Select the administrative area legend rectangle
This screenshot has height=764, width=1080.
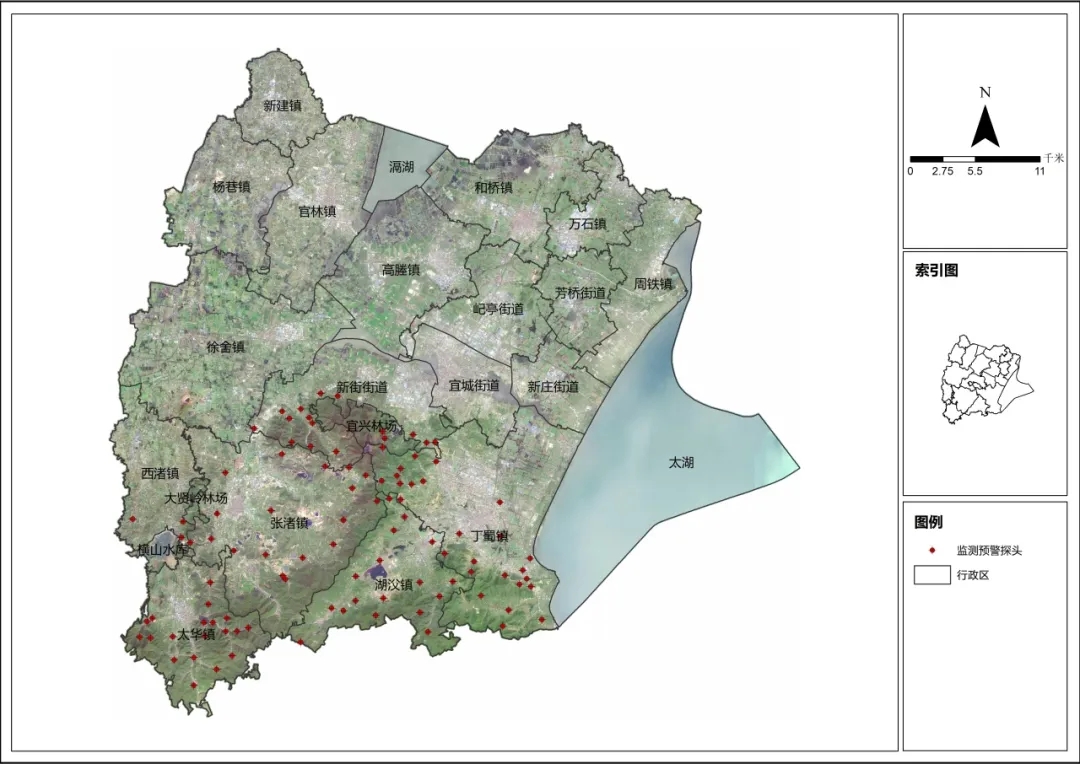pos(932,576)
